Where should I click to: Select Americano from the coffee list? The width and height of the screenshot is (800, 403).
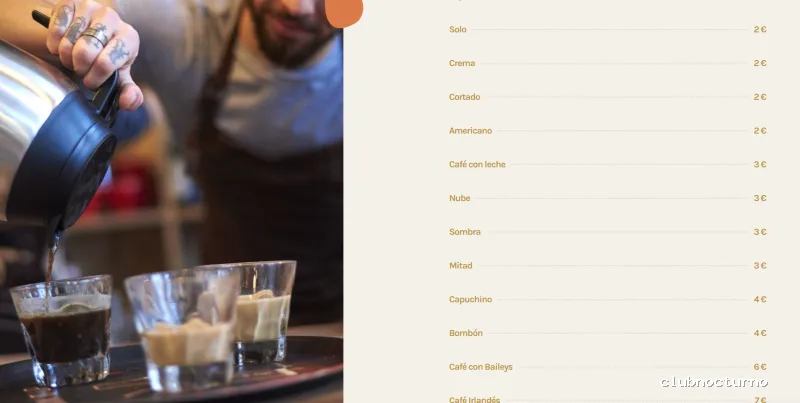pyautogui.click(x=470, y=131)
